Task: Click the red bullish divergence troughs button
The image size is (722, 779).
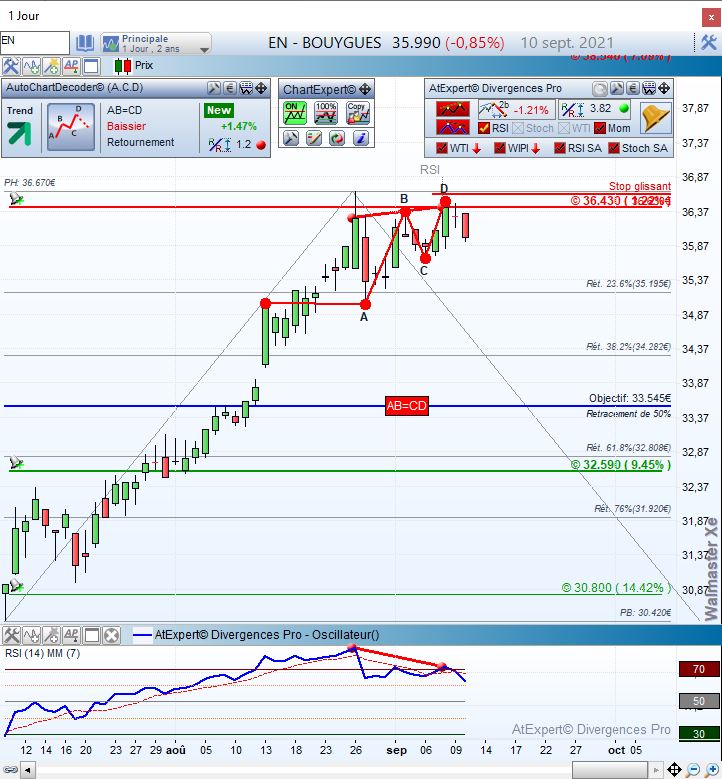Action: click(x=452, y=127)
